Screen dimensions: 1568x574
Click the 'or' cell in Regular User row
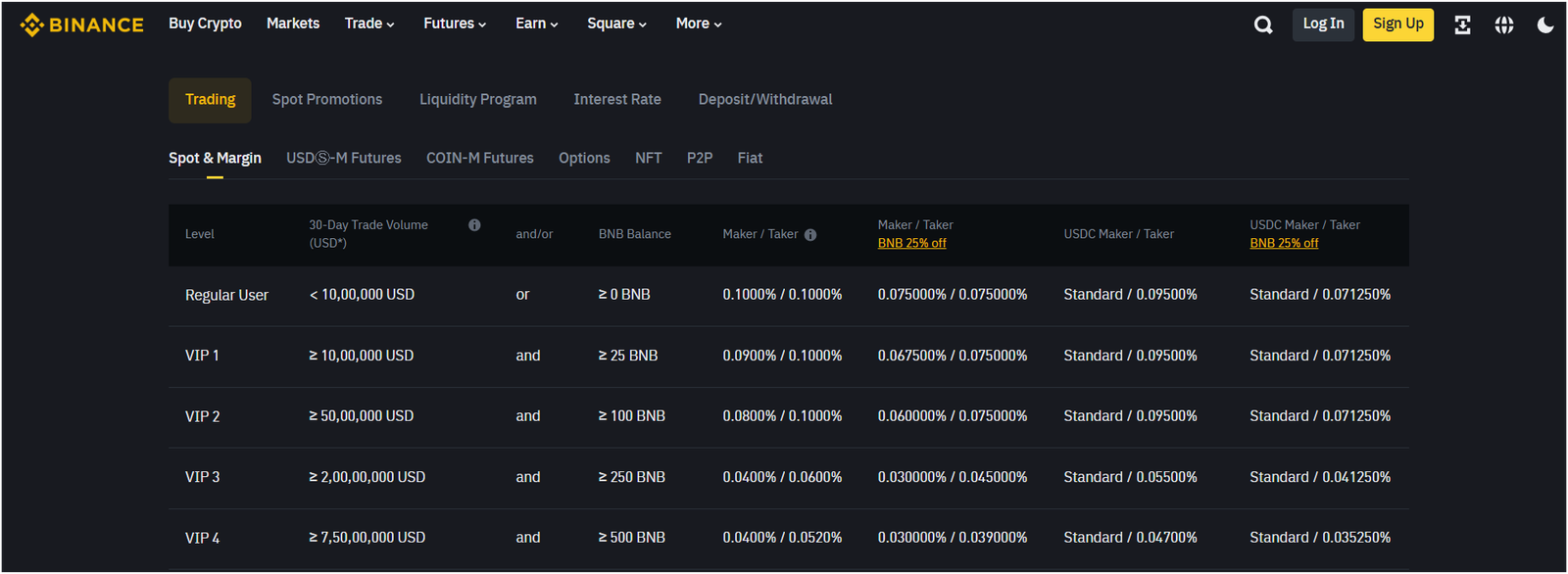522,295
